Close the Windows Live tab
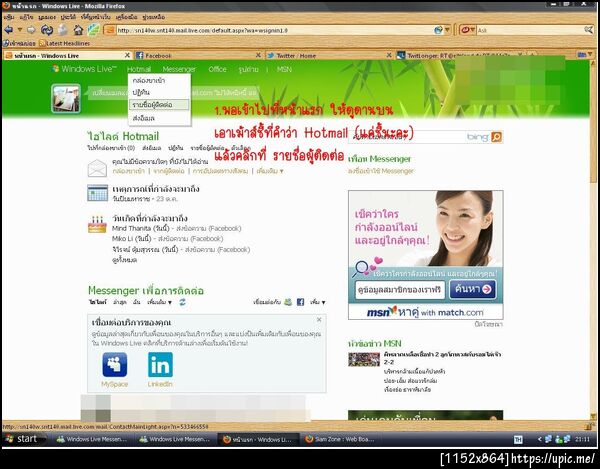The image size is (600, 469). (127, 55)
